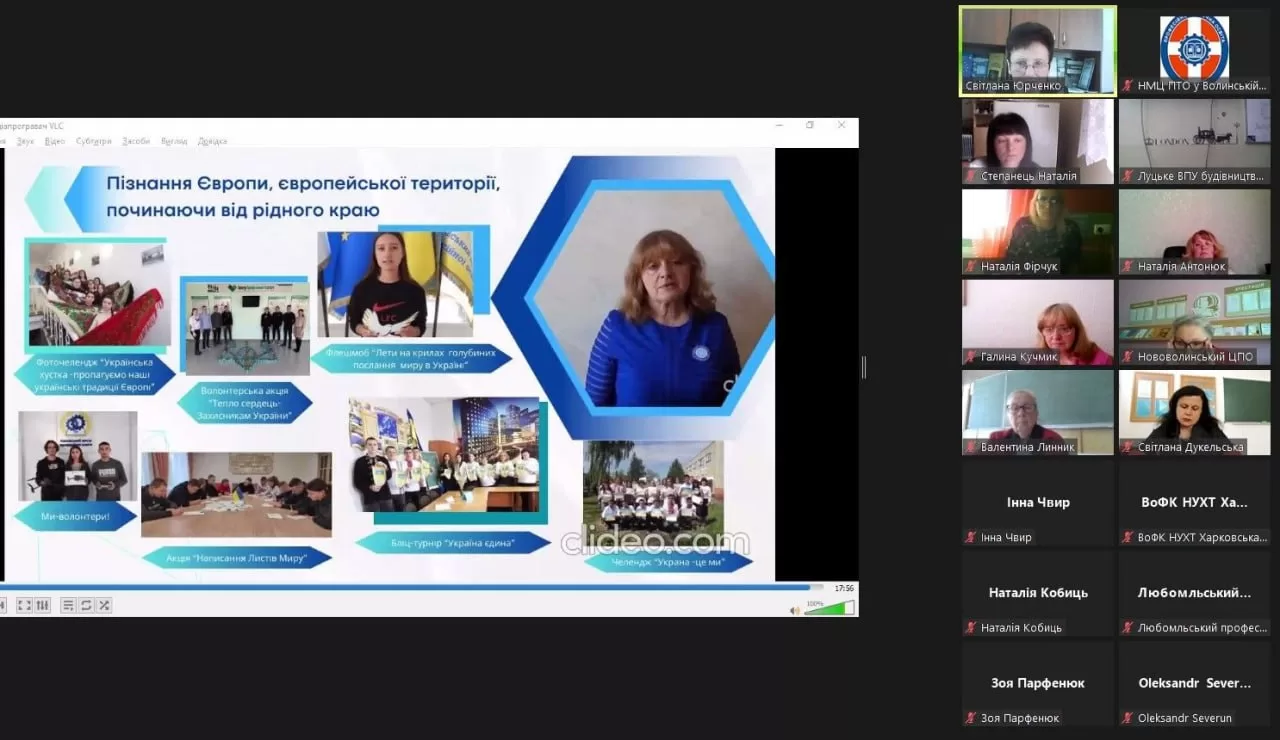Adjust the green VLC volume slider
This screenshot has width=1280, height=740.
coord(829,608)
